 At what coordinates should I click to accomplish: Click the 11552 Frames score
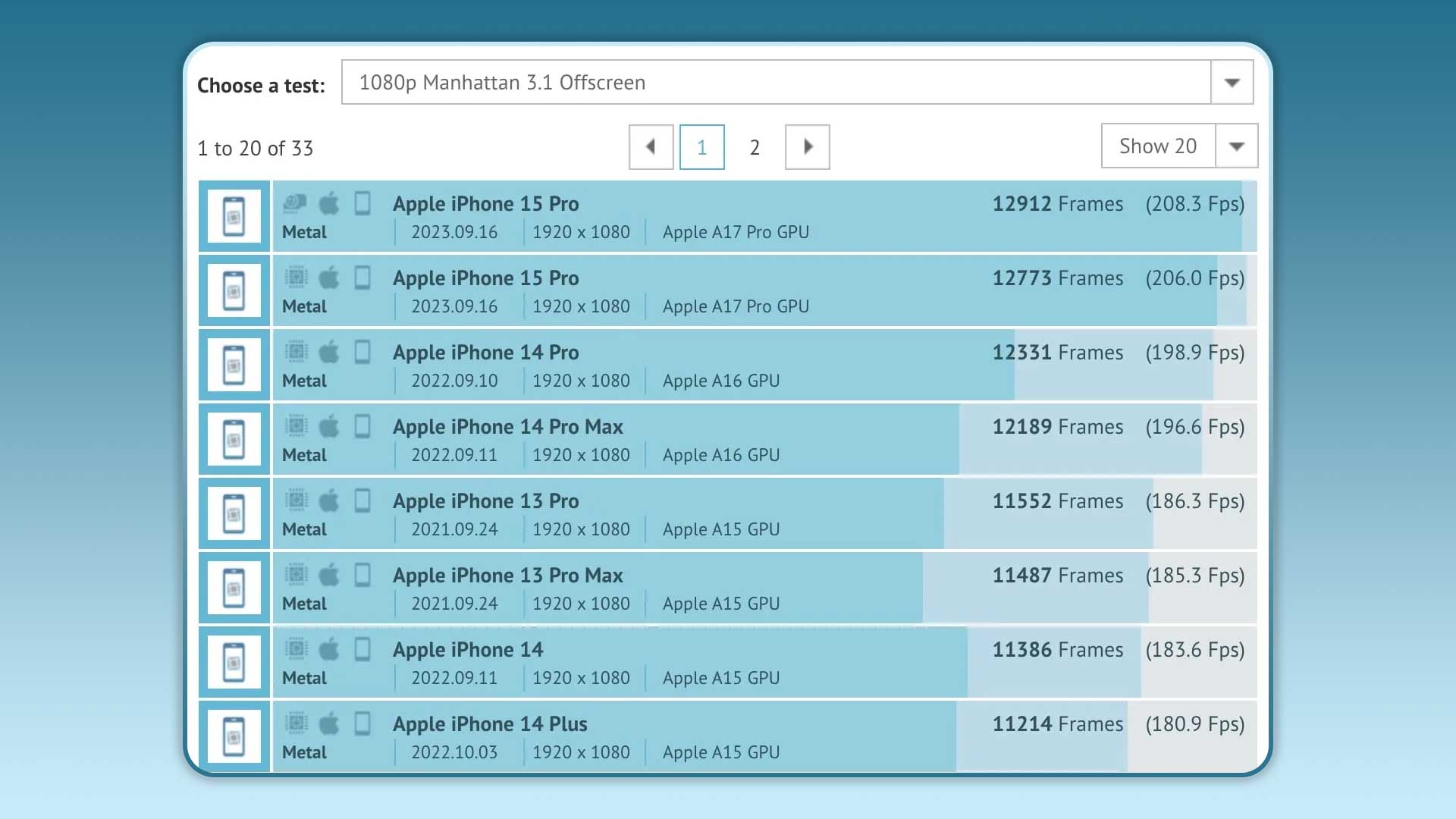click(x=1058, y=501)
